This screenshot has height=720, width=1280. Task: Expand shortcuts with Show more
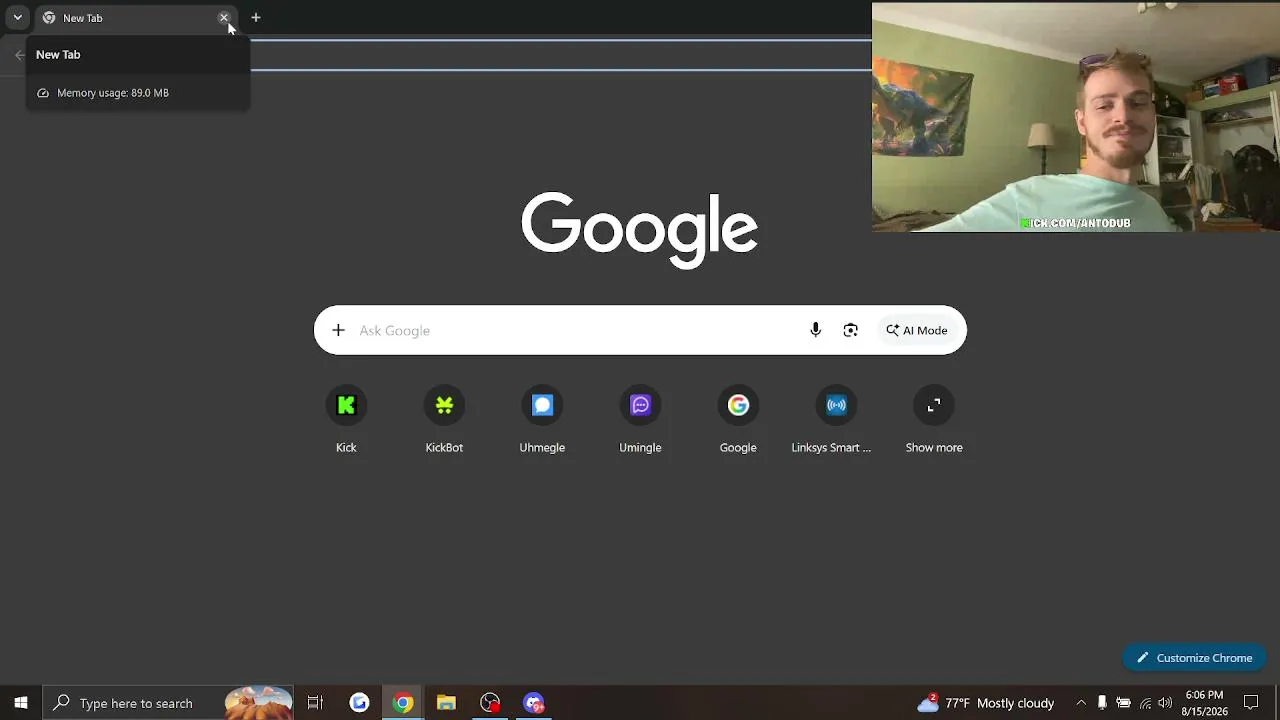pyautogui.click(x=934, y=420)
